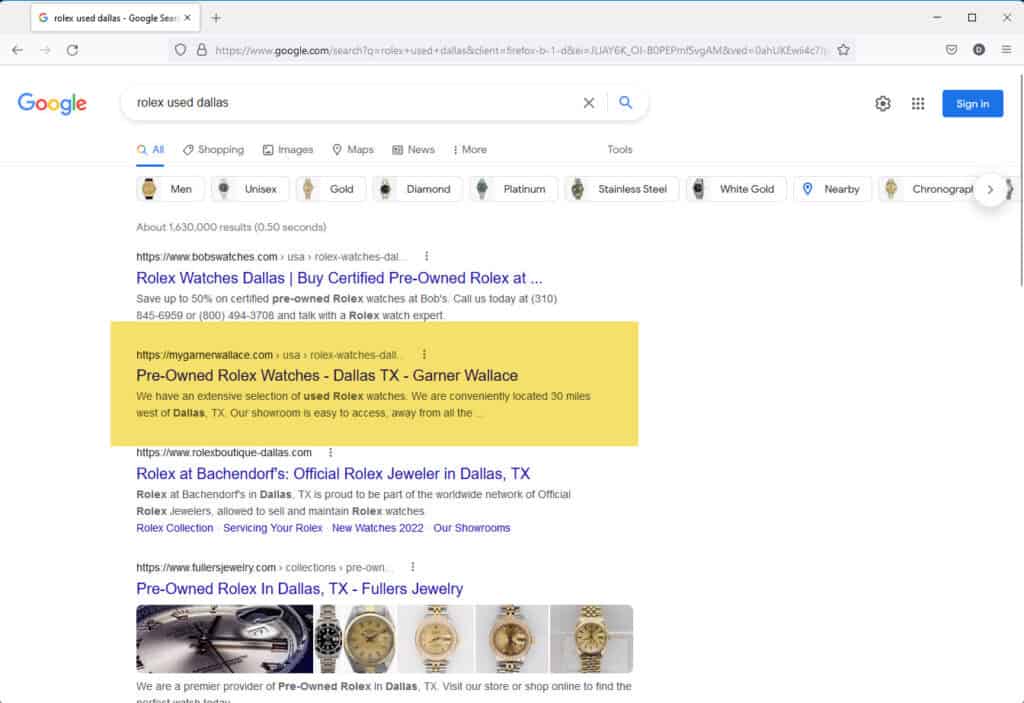Image resolution: width=1024 pixels, height=703 pixels.
Task: Switch to the News tab
Action: point(413,150)
